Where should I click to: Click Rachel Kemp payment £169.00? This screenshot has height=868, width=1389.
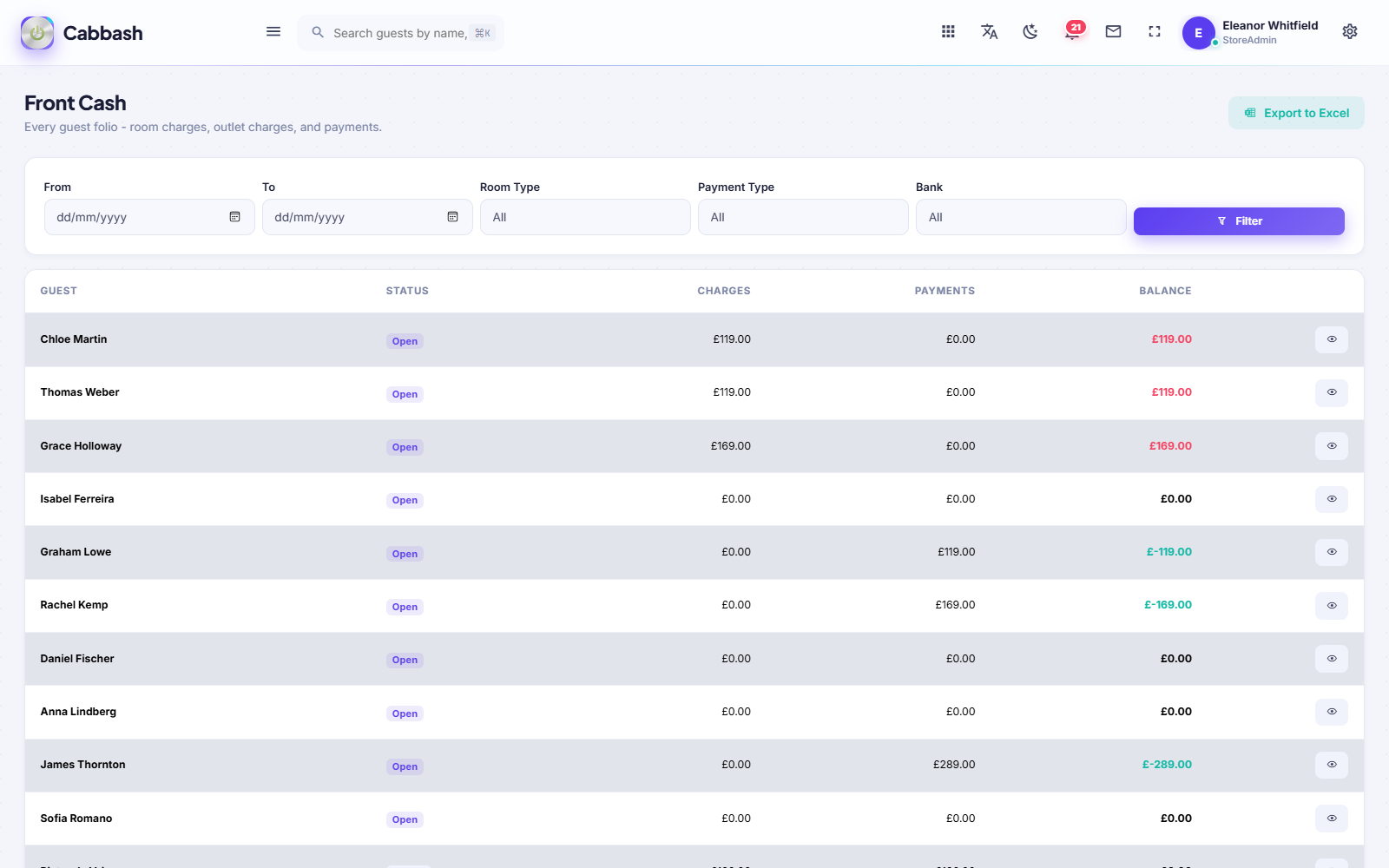coord(955,605)
